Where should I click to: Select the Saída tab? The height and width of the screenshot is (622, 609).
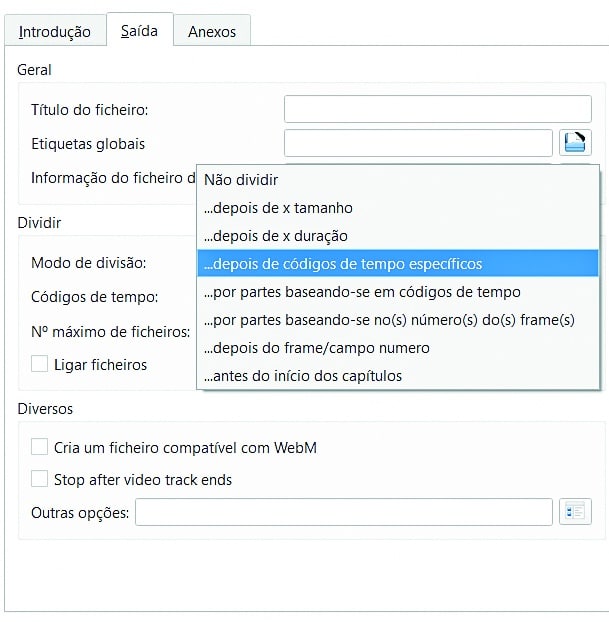point(139,31)
